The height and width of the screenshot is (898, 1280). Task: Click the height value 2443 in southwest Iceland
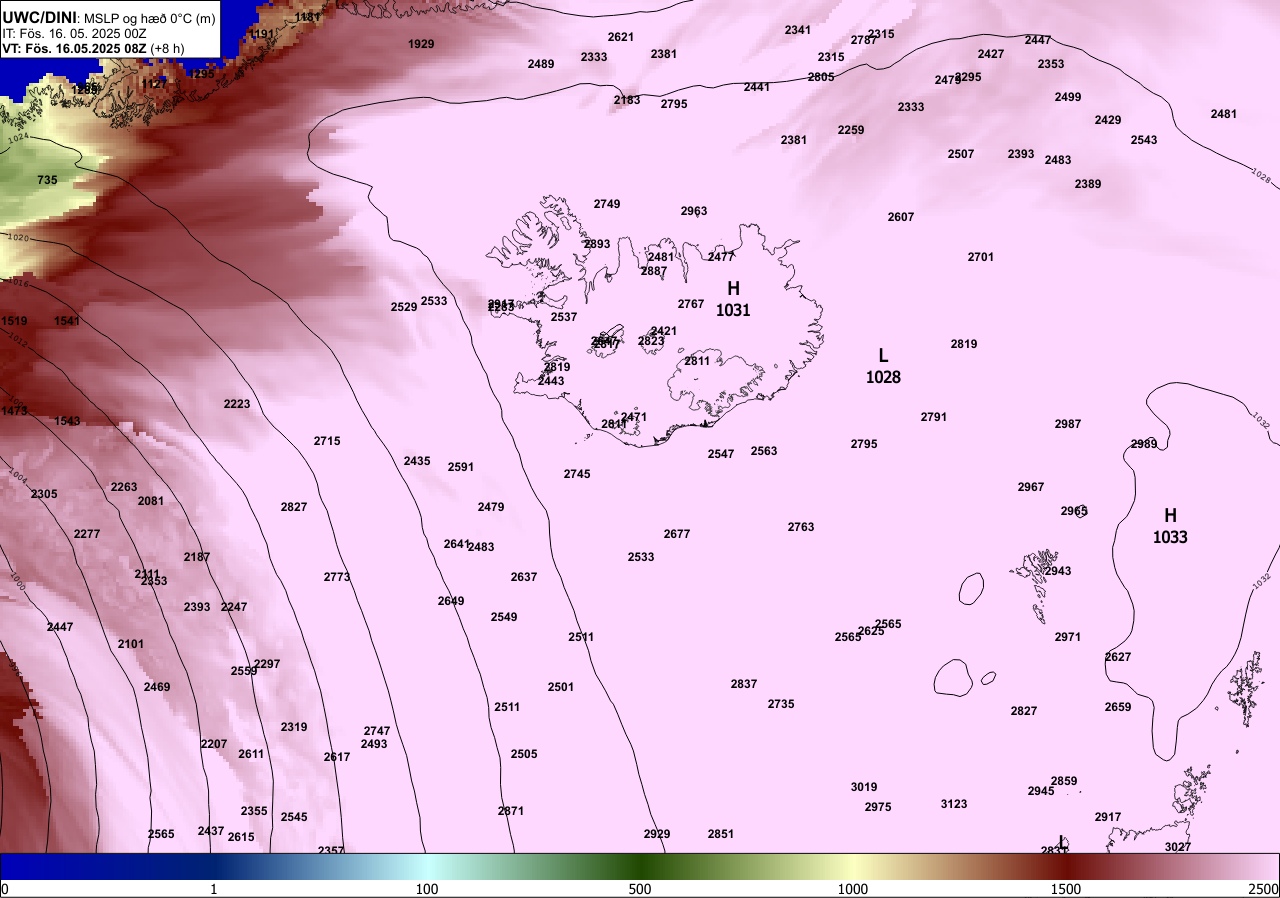tap(551, 381)
